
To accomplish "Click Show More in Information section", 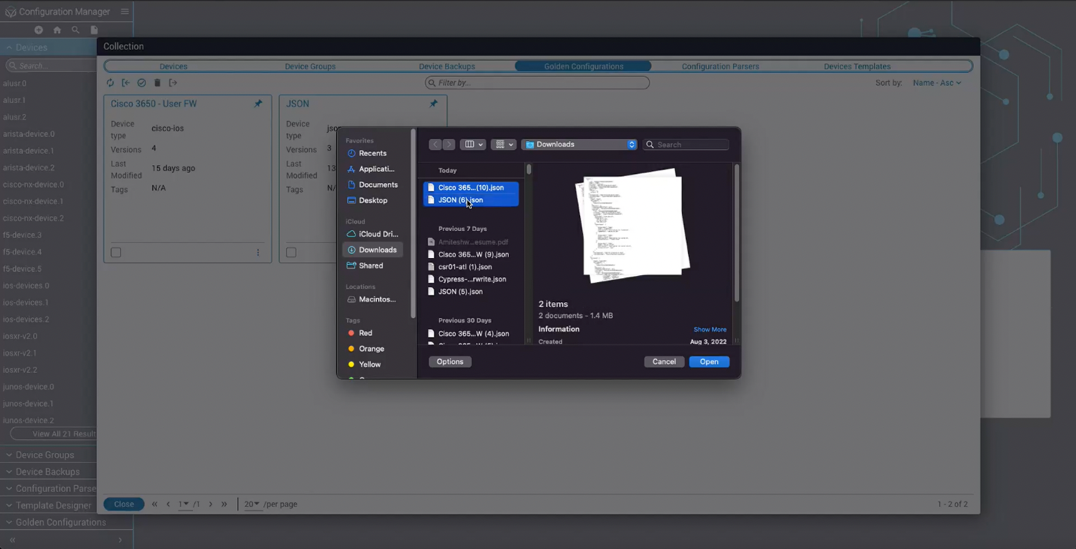I will pos(710,330).
